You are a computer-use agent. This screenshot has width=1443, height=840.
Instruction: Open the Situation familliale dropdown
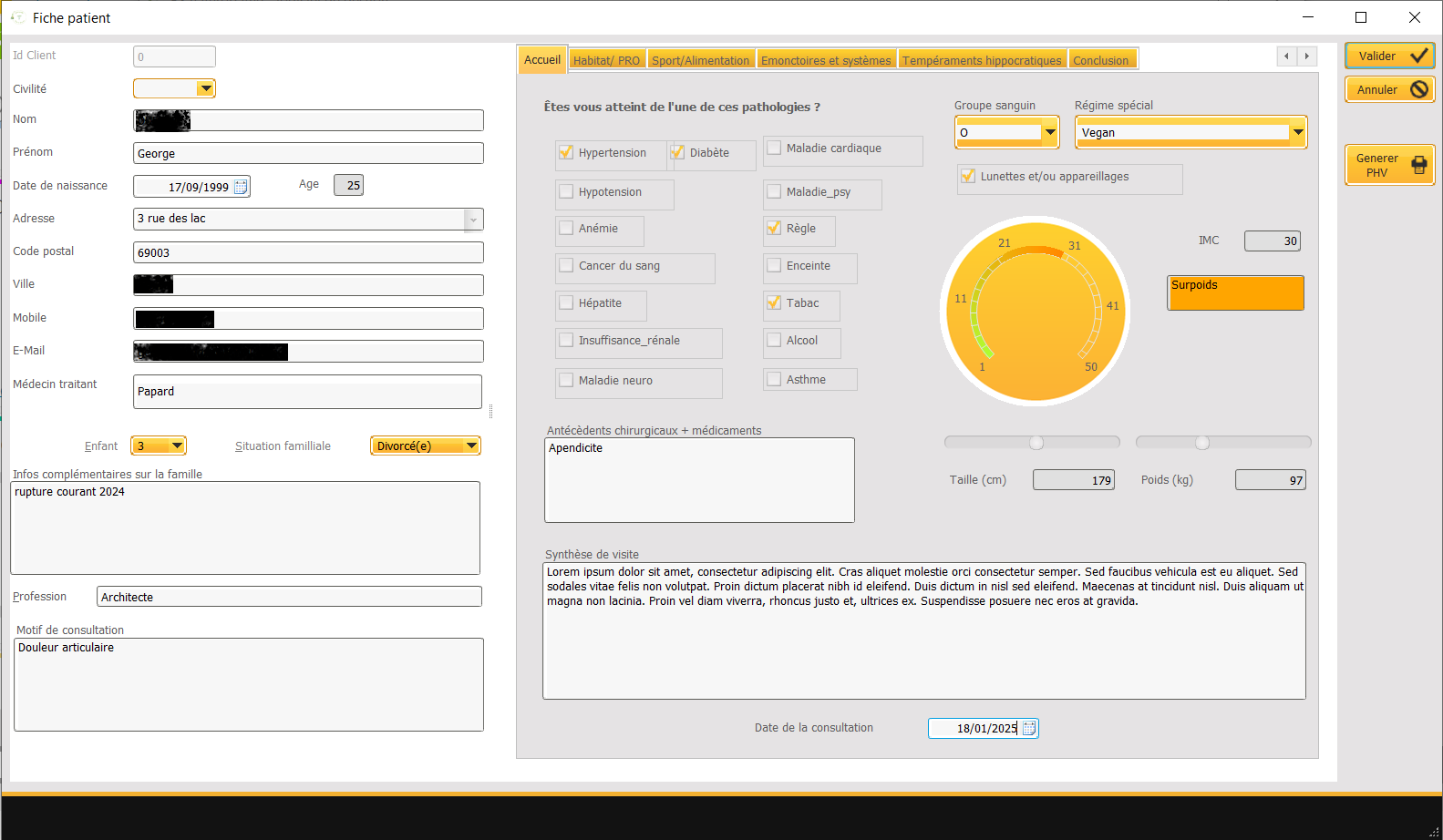click(471, 446)
